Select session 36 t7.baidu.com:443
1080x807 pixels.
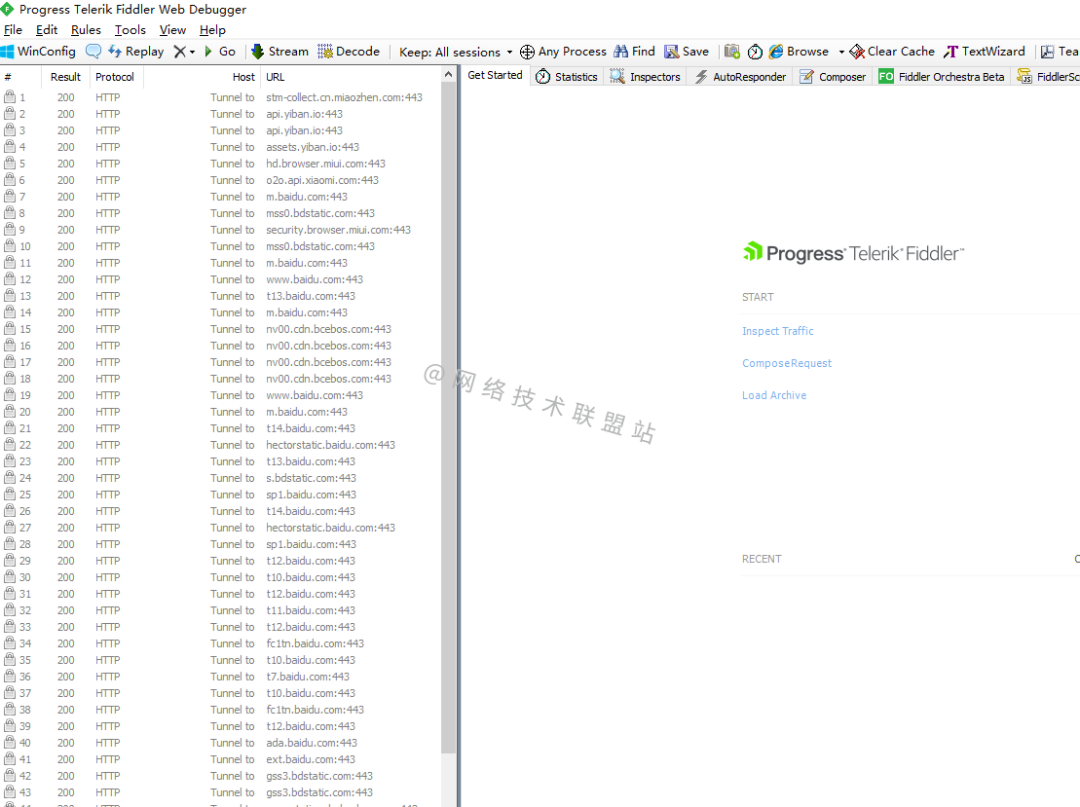pos(220,676)
